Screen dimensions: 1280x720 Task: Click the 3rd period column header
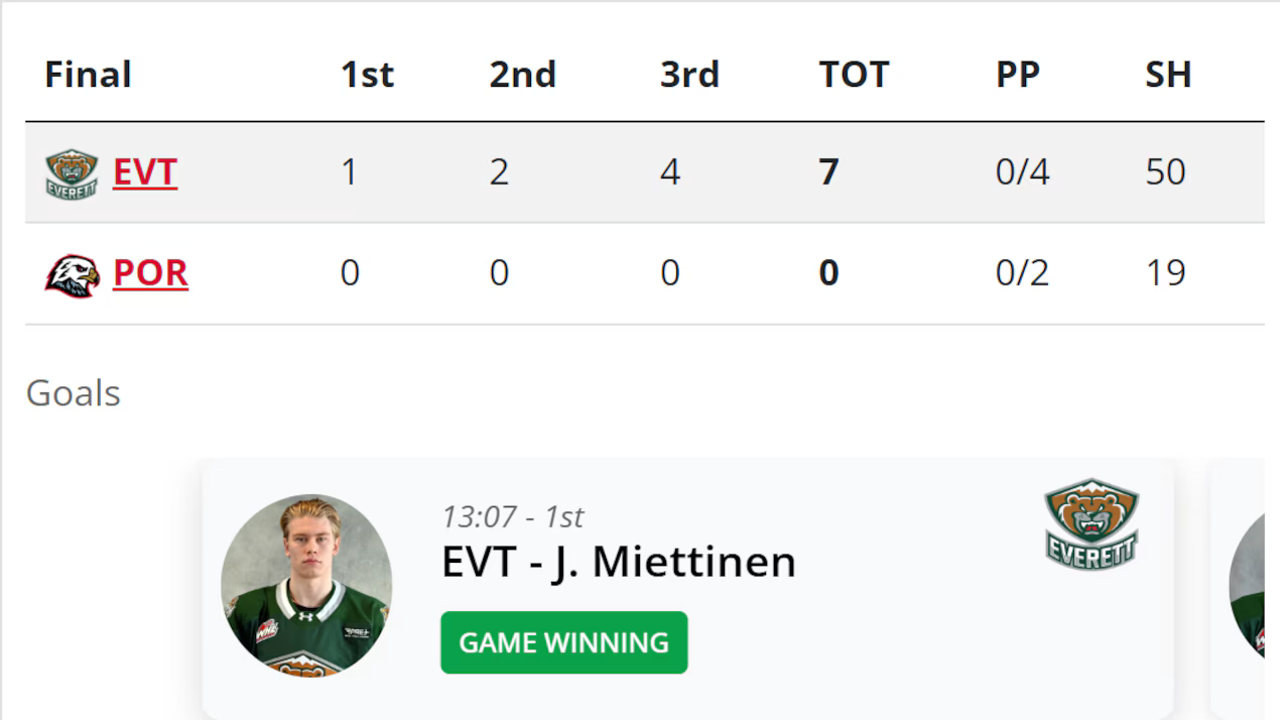click(x=689, y=75)
